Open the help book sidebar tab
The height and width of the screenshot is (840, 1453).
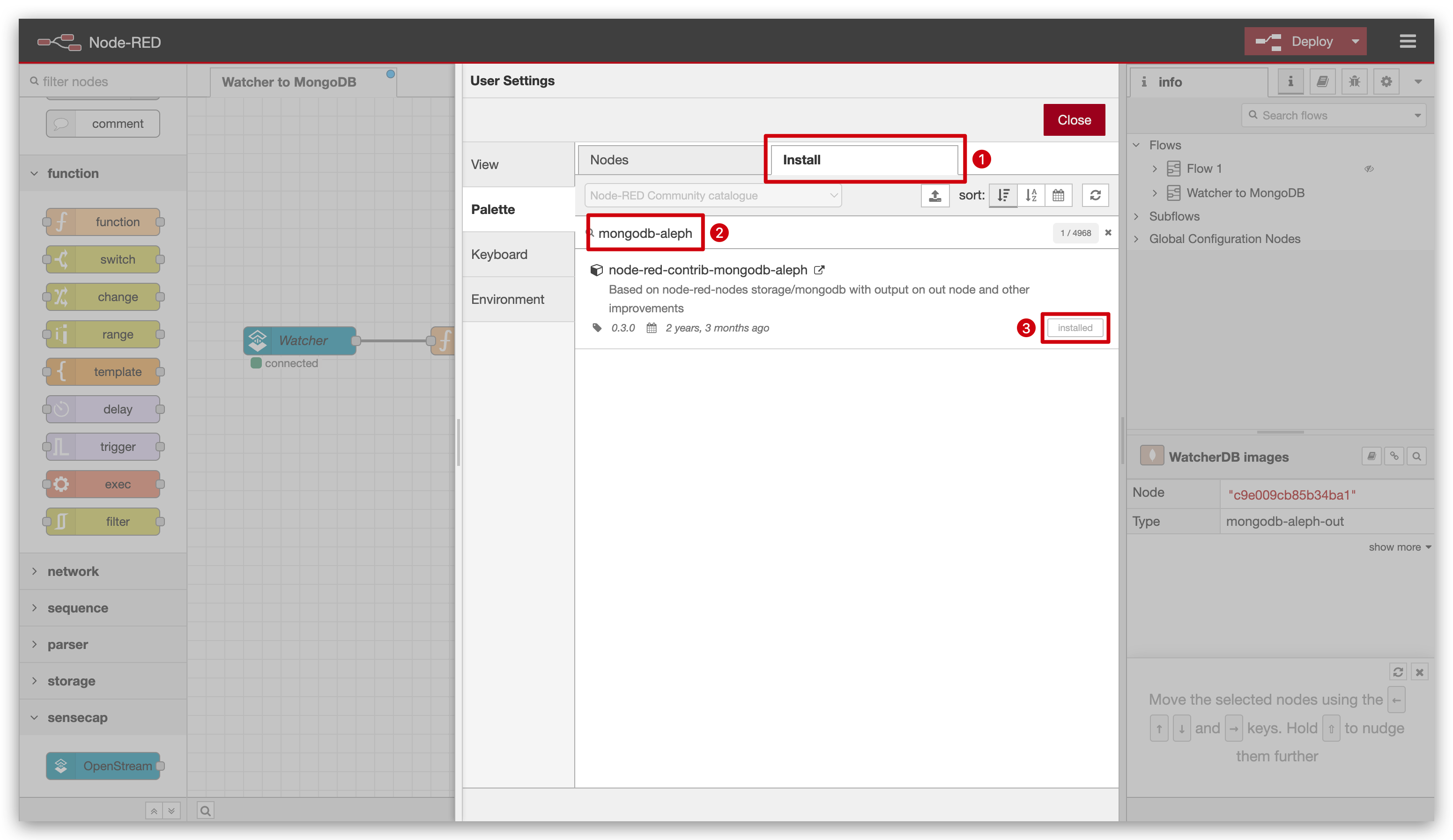coord(1323,82)
